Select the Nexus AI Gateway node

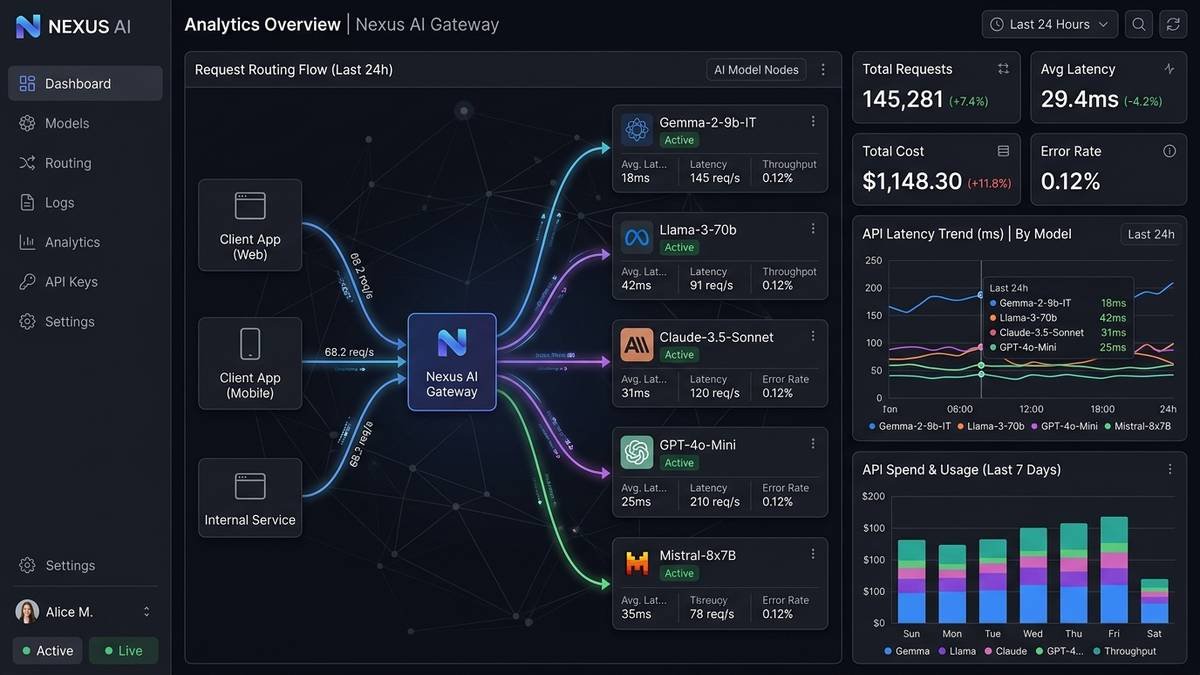[x=452, y=362]
